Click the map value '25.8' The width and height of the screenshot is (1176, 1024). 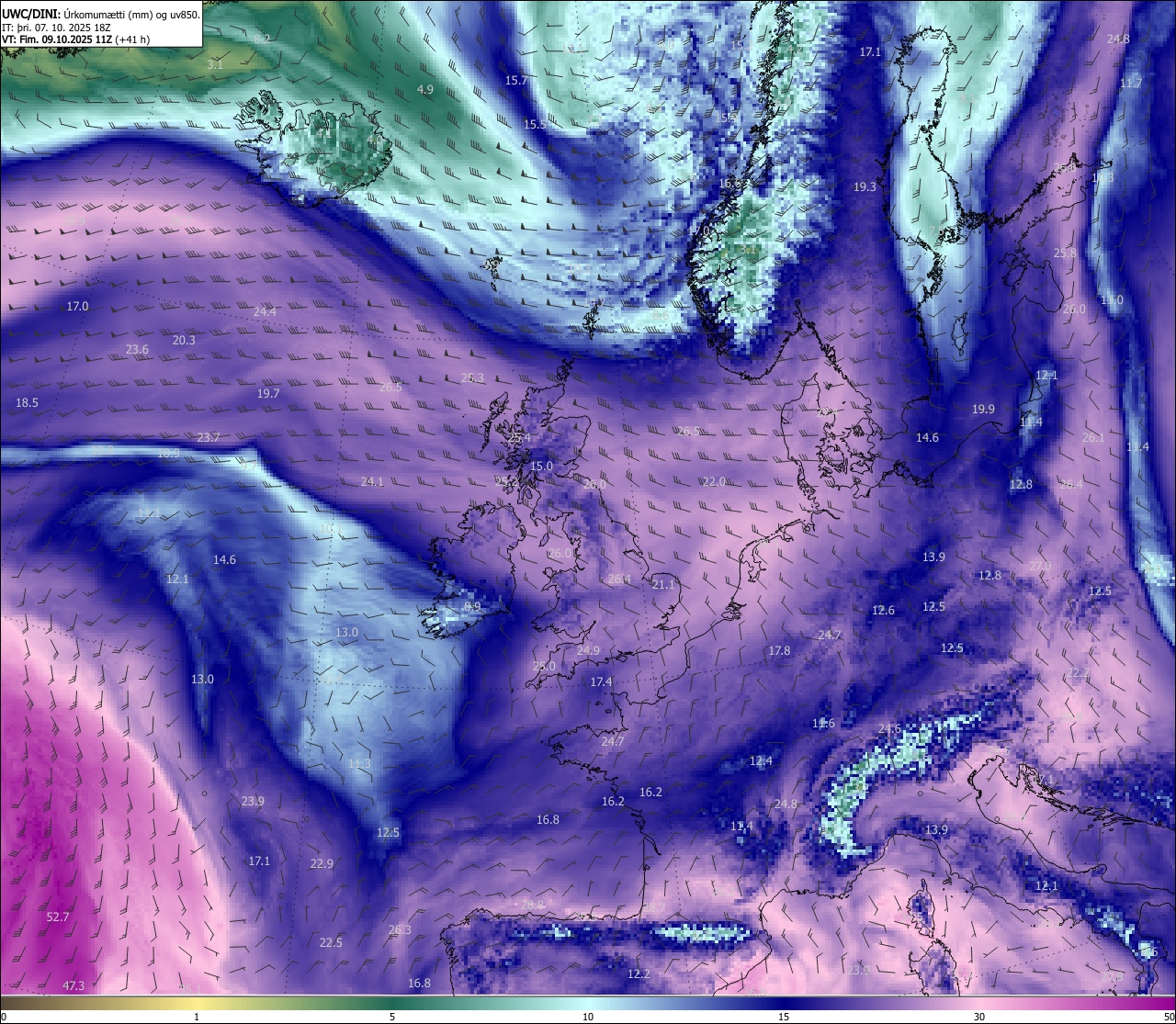pos(1064,253)
